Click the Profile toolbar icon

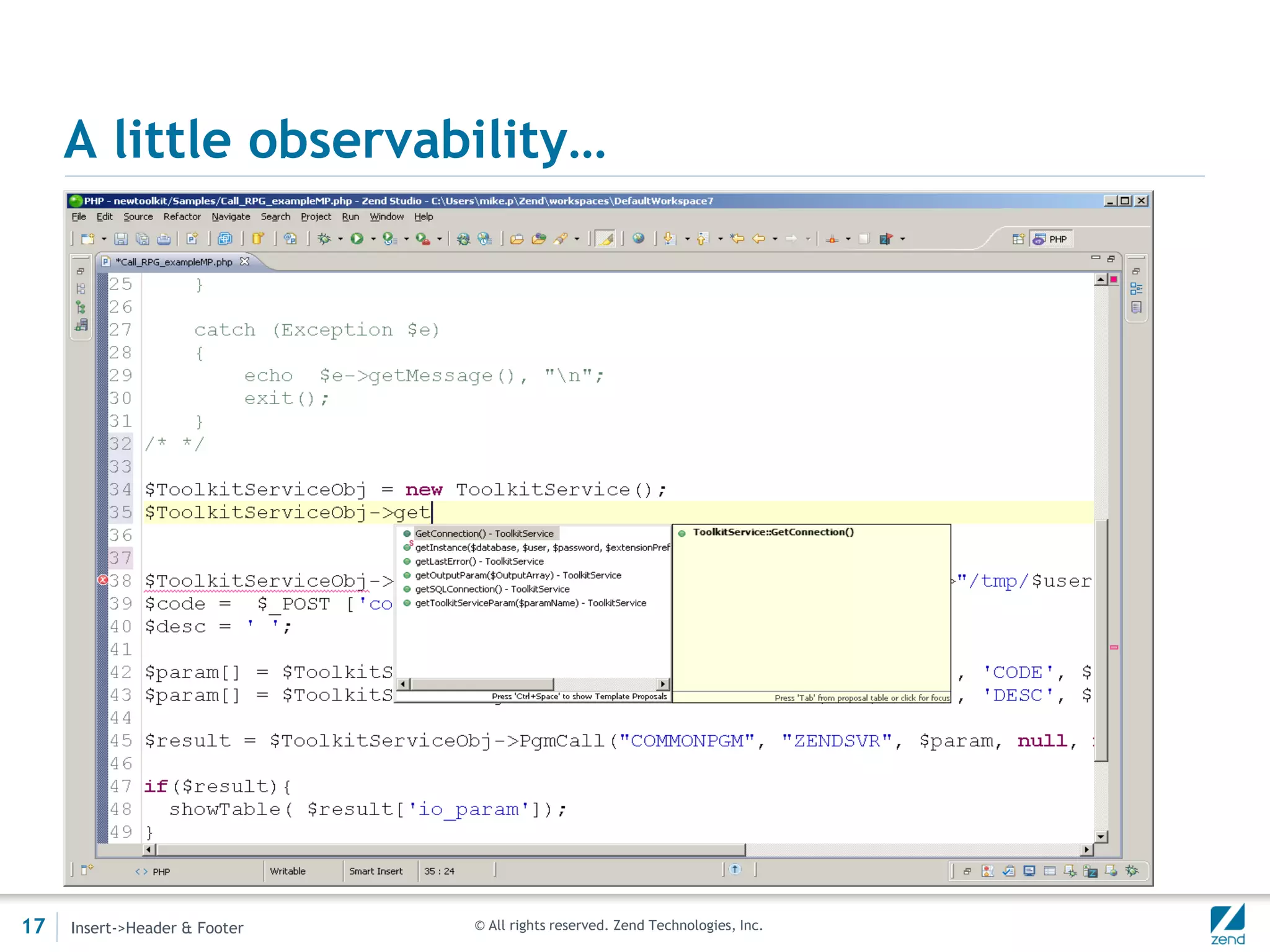389,239
